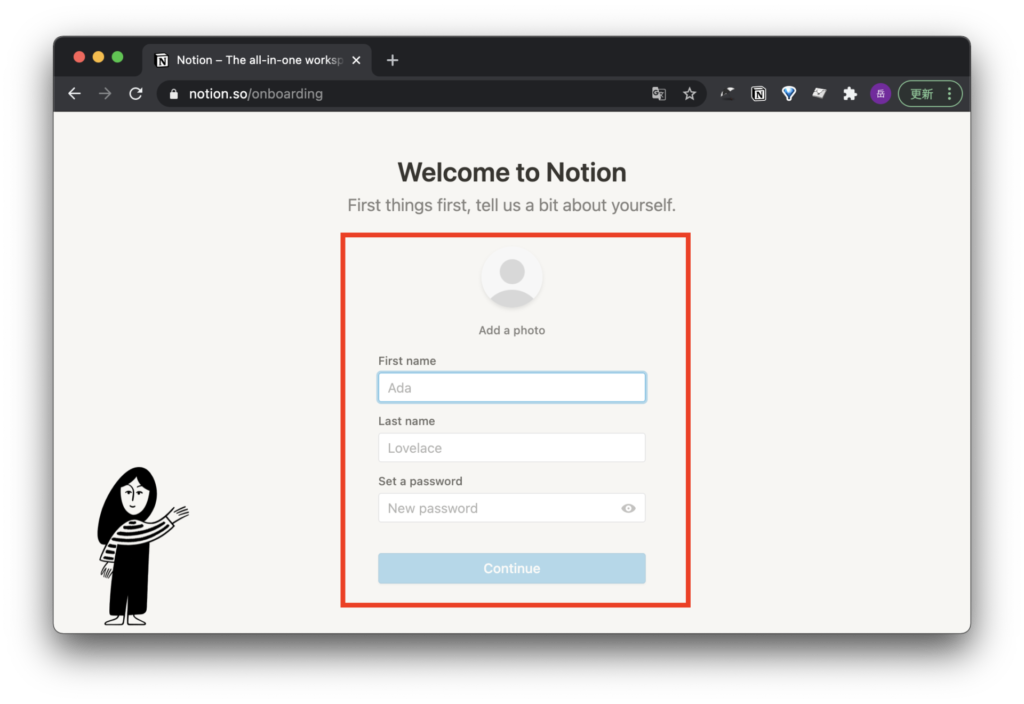Select the Notion all-in-one workspace tab

(258, 60)
